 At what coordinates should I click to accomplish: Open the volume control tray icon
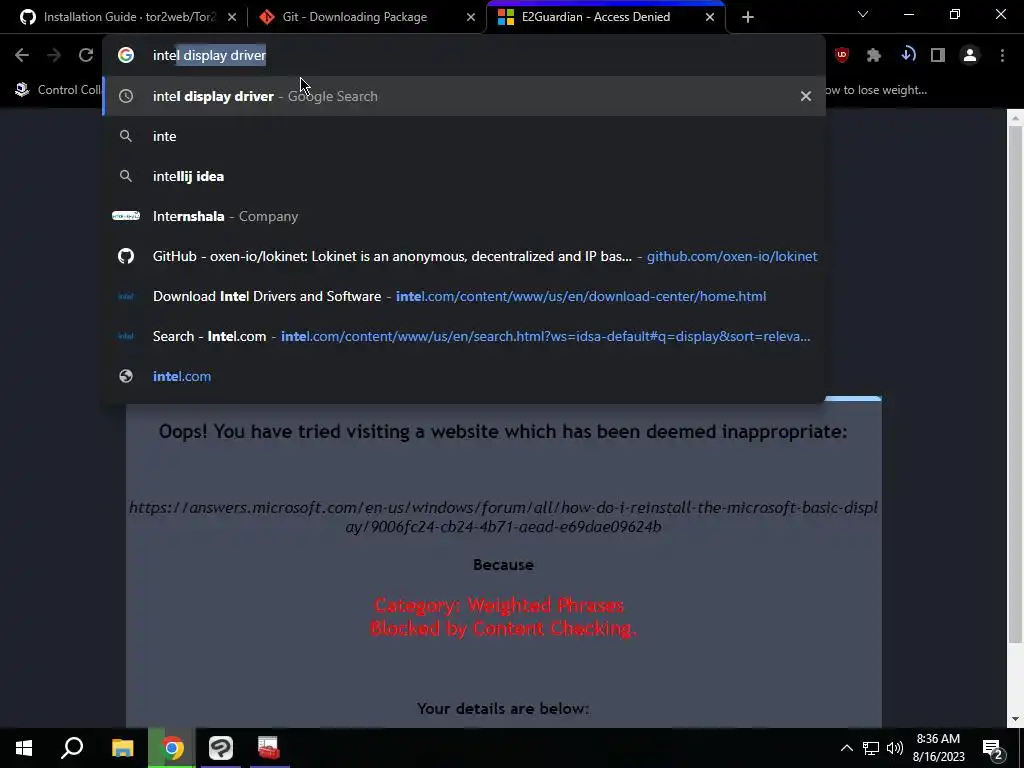point(895,748)
